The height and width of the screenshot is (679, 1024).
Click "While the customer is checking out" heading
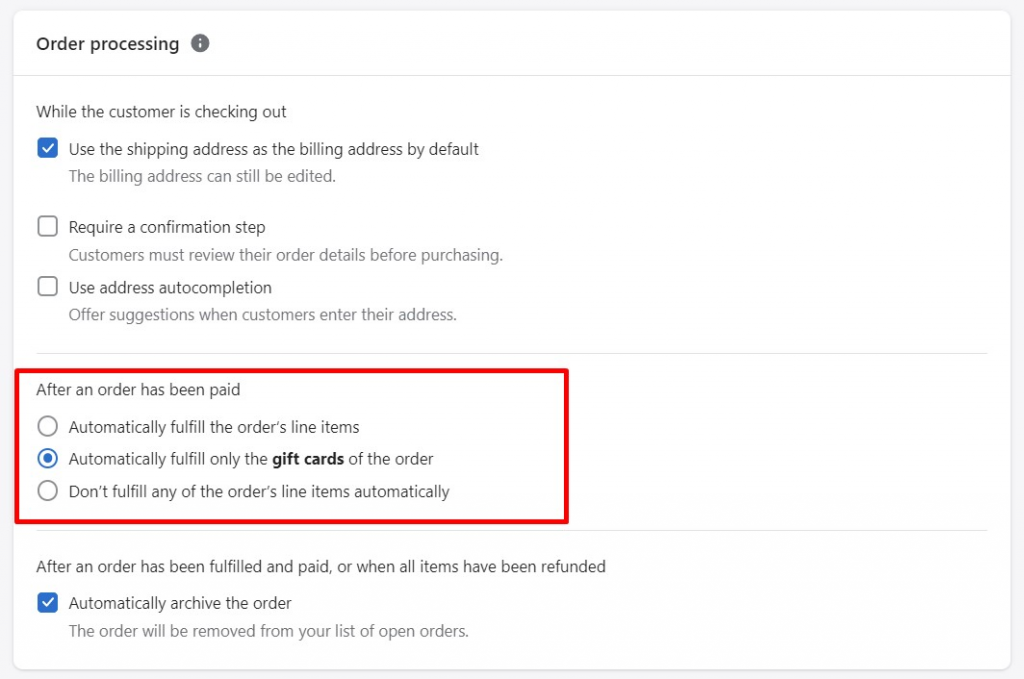(x=161, y=112)
